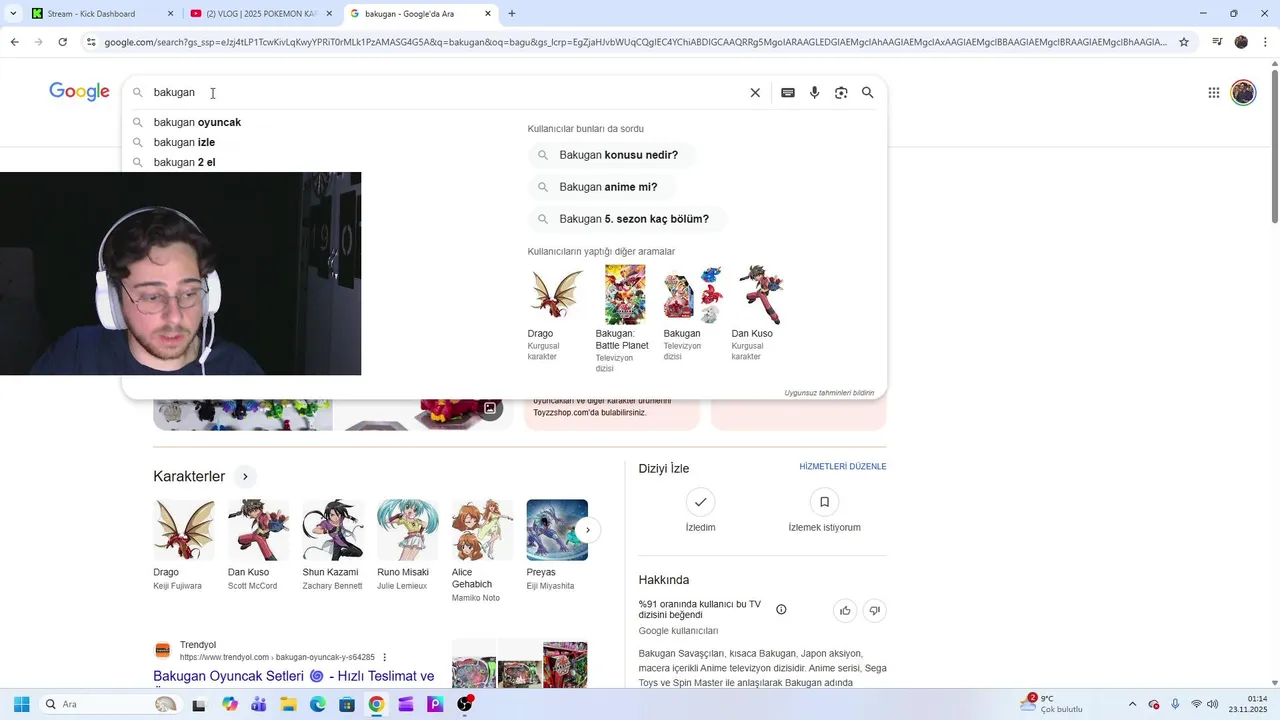1280x720 pixels.
Task: Open the on-screen keyboard input tool icon
Action: point(788,93)
